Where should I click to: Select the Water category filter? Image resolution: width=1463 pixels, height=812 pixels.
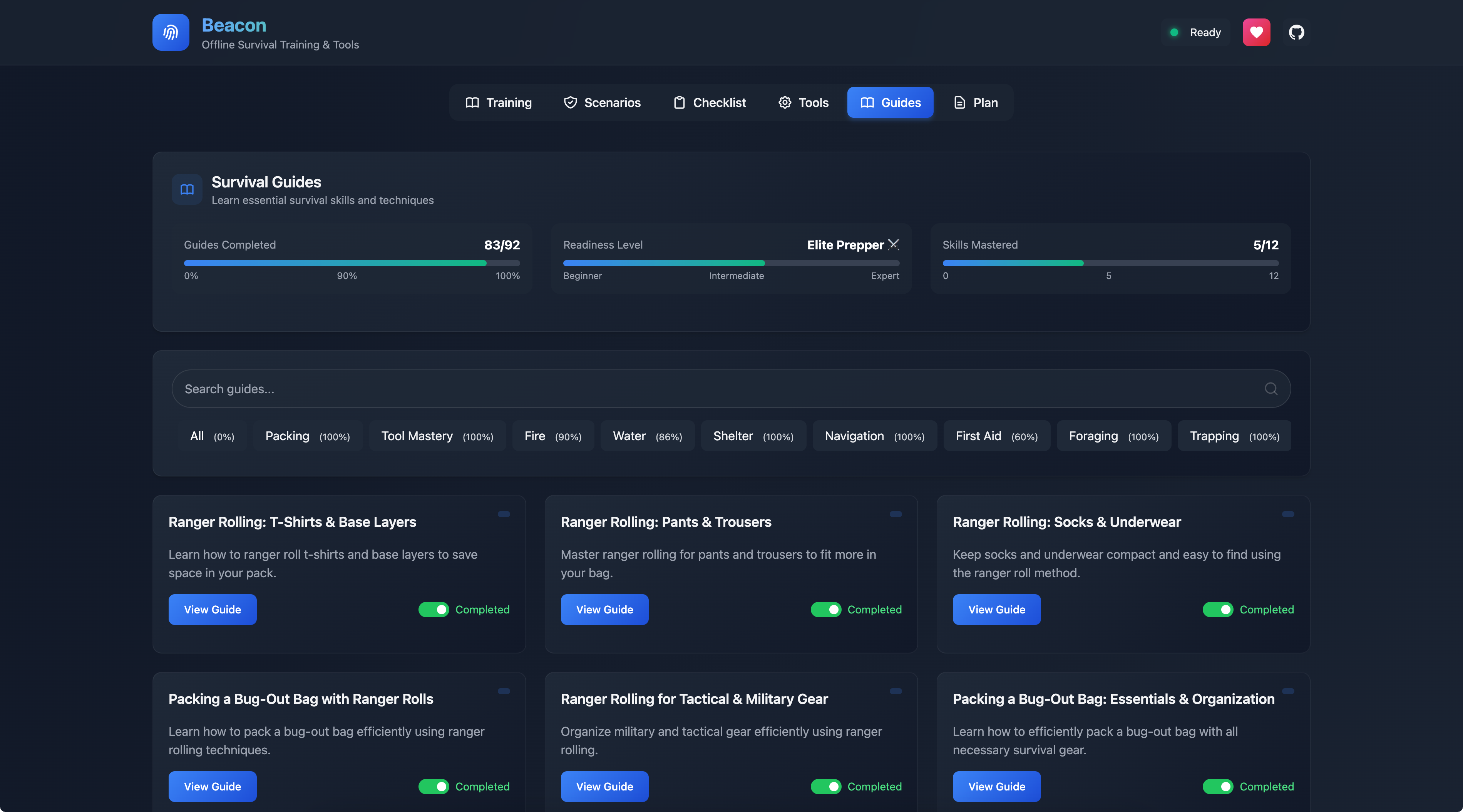pos(647,436)
